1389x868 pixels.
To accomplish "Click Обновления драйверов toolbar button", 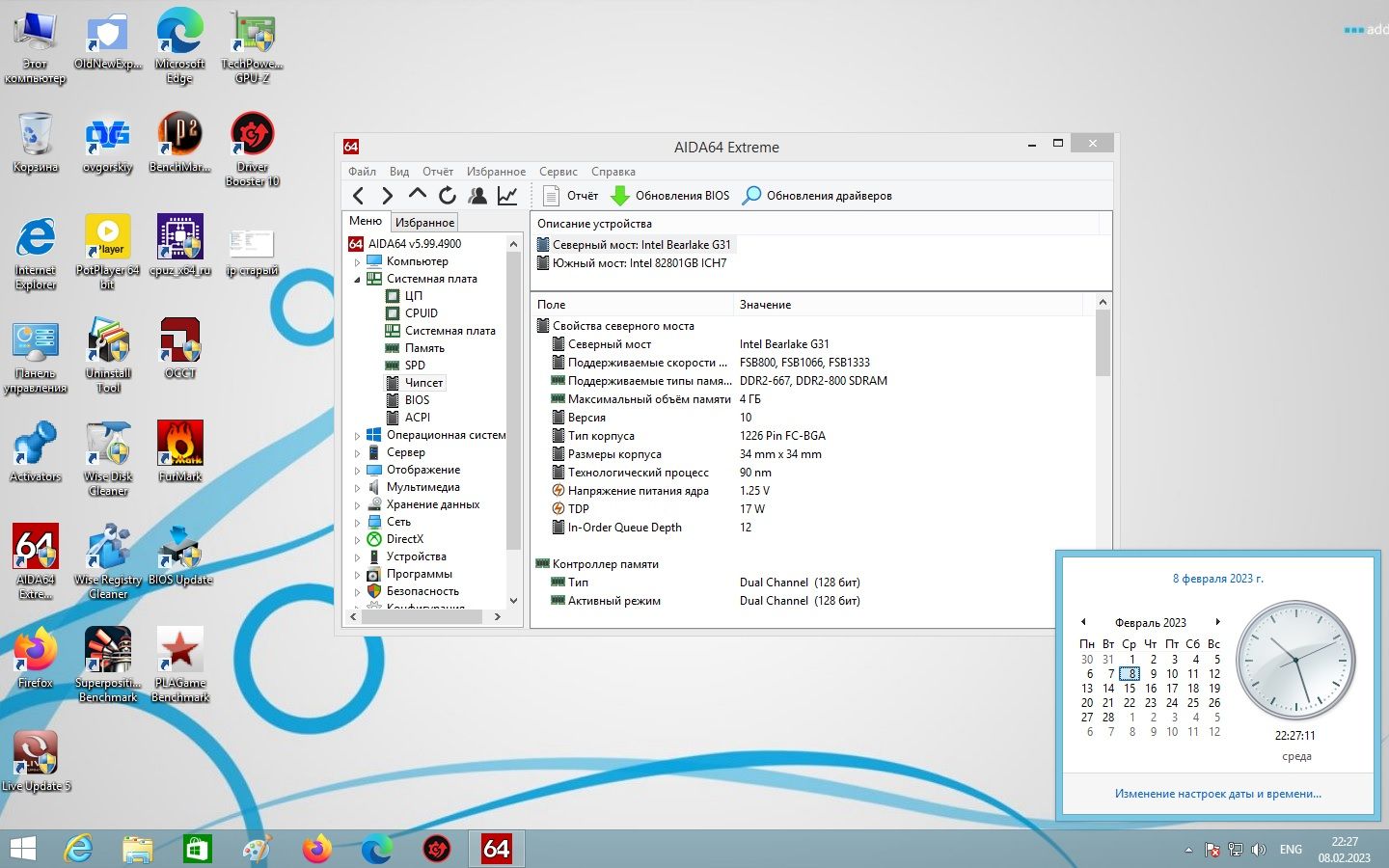I will point(817,196).
